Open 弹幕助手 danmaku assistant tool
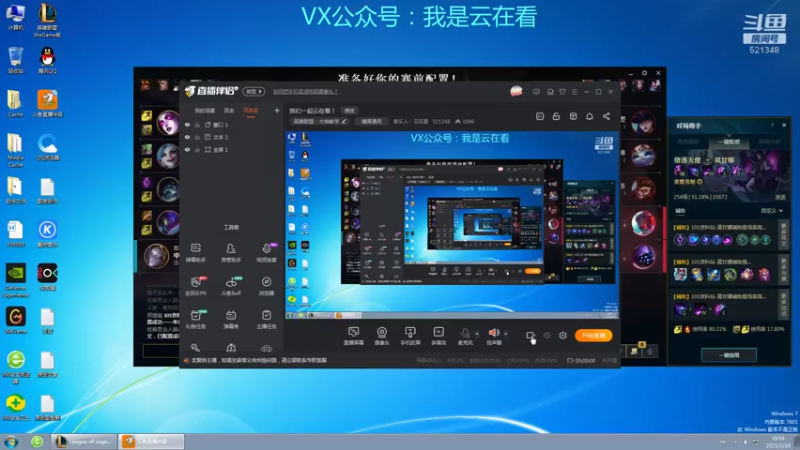 pos(196,253)
